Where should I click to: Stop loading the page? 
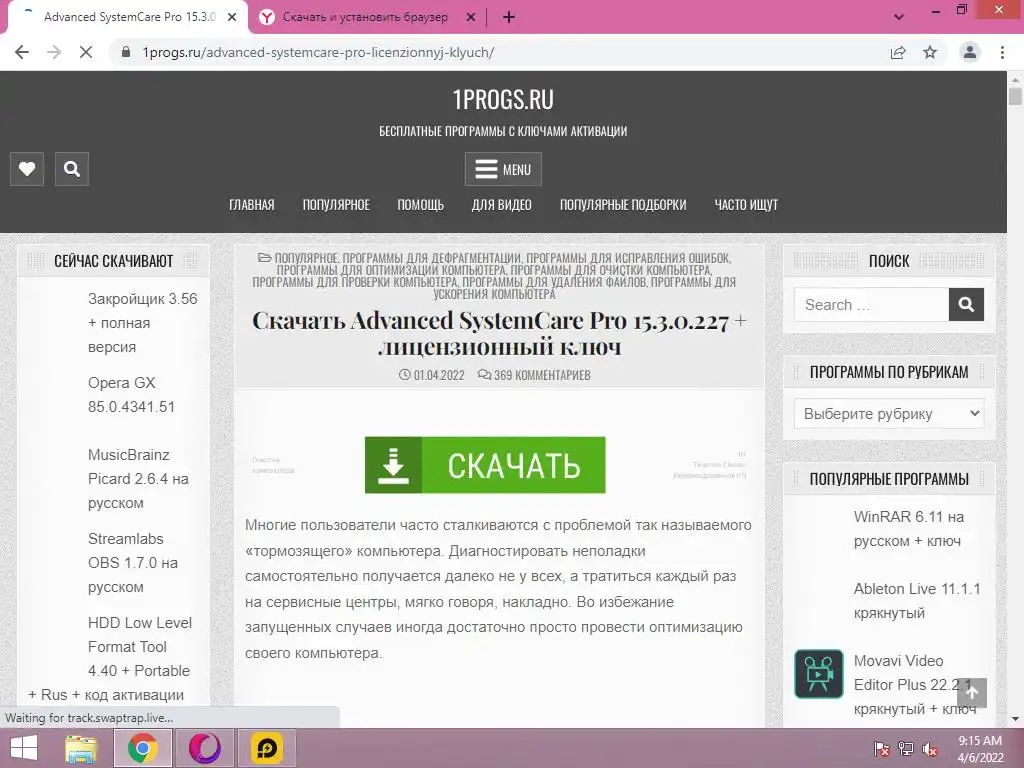click(86, 52)
